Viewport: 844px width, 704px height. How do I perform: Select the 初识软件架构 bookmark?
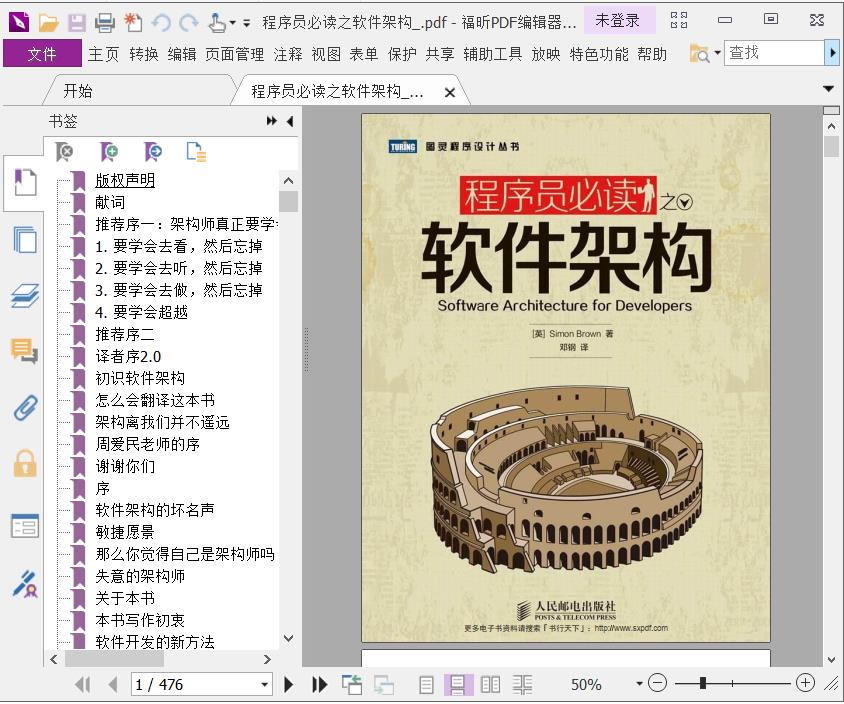click(x=140, y=378)
